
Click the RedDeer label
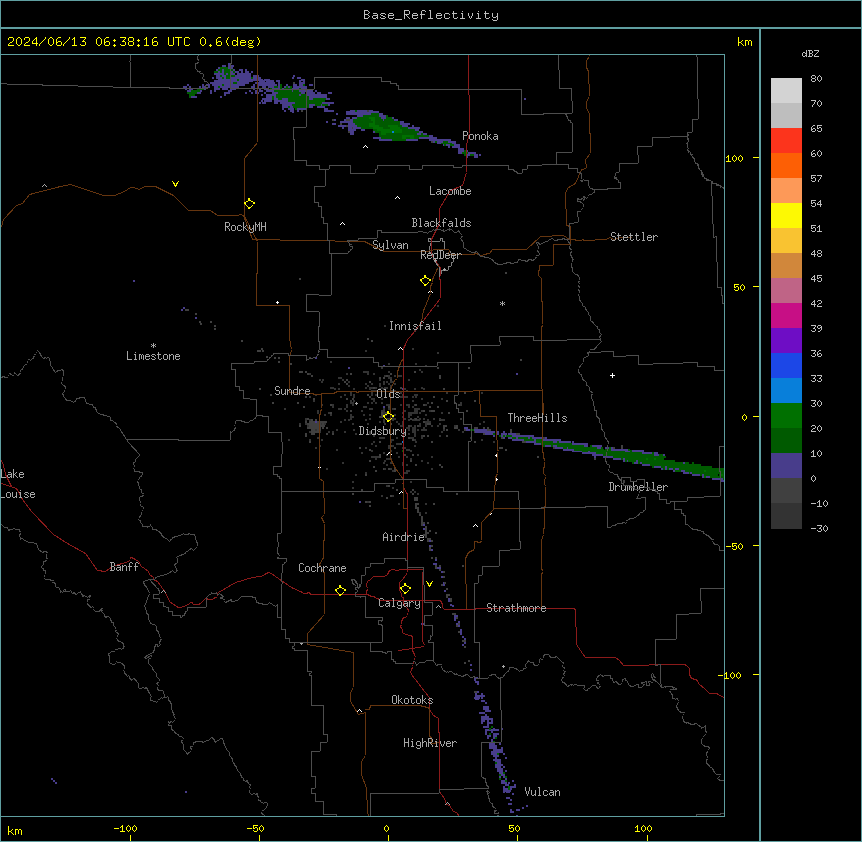[440, 255]
